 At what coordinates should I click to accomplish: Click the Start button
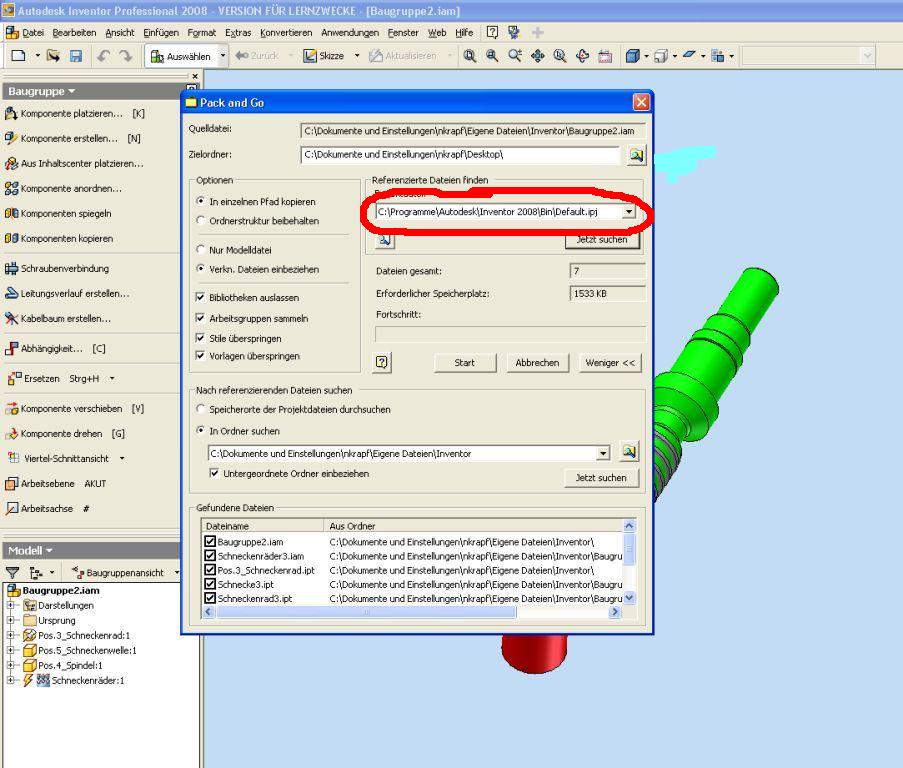pyautogui.click(x=465, y=363)
